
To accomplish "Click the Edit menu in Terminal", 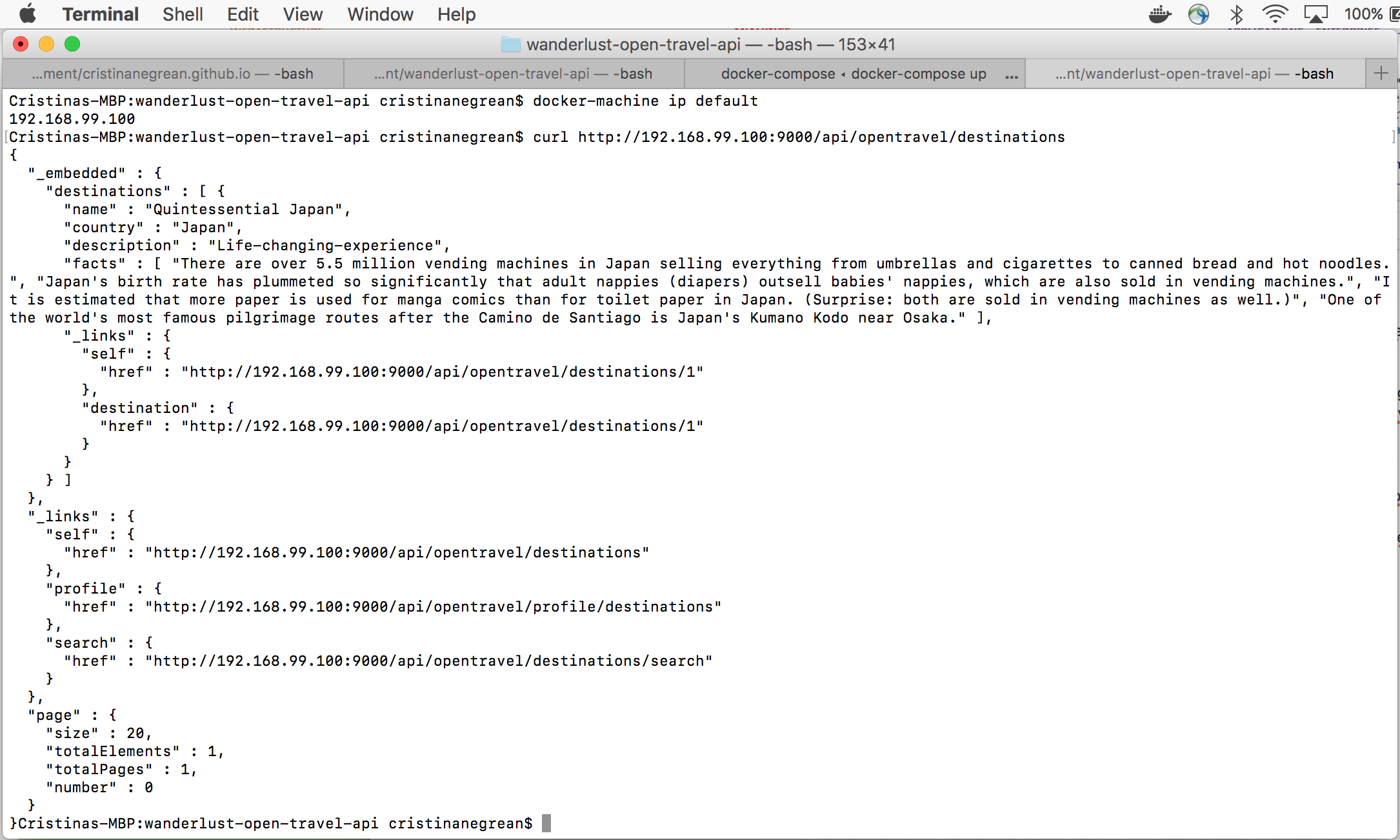I will point(242,13).
